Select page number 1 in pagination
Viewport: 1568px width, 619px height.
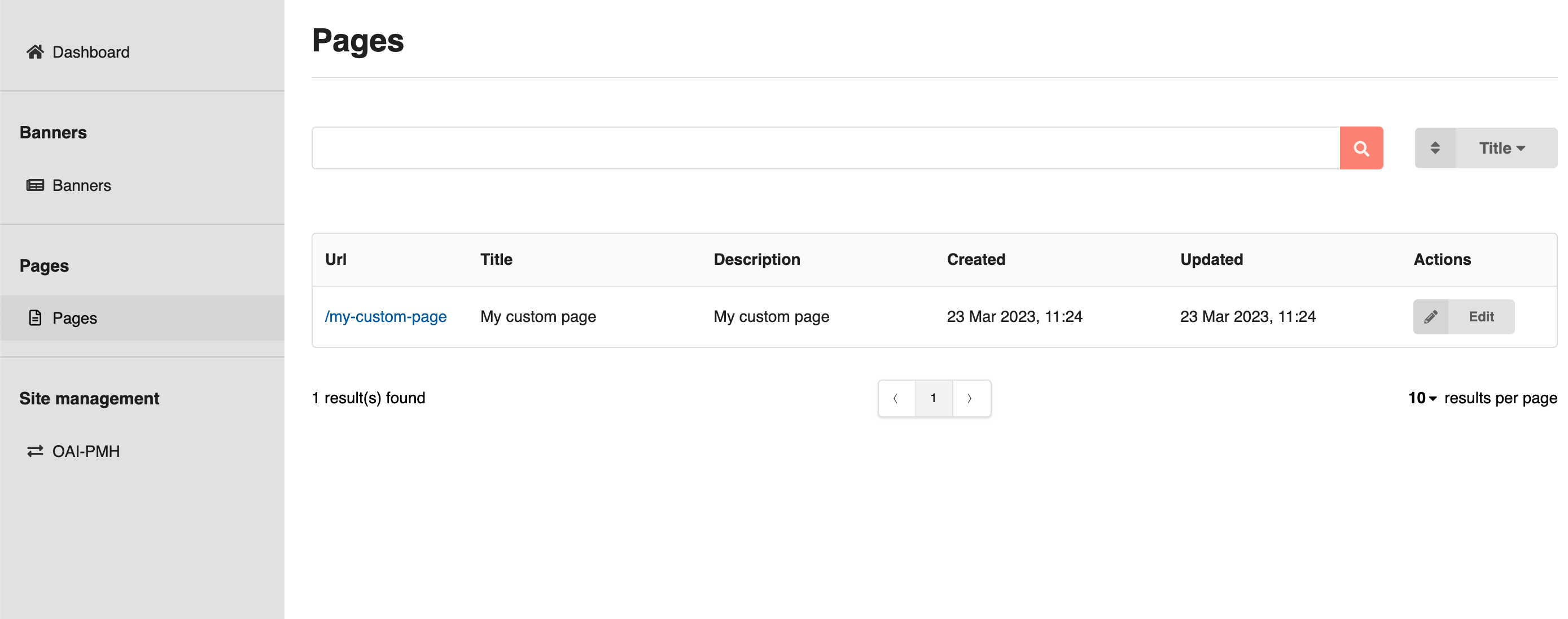933,398
